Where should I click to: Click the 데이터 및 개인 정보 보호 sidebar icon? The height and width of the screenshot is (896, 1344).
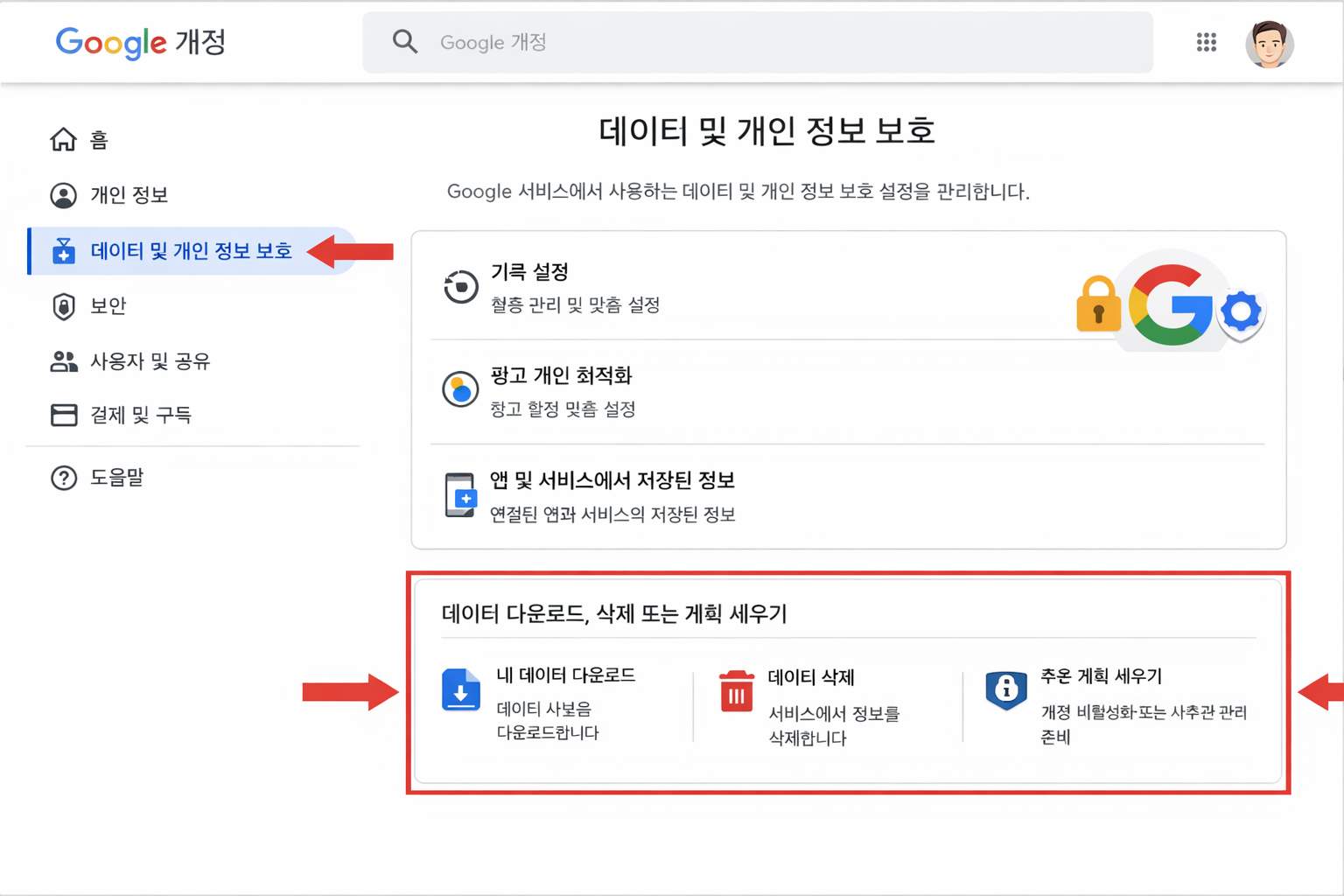pos(63,251)
